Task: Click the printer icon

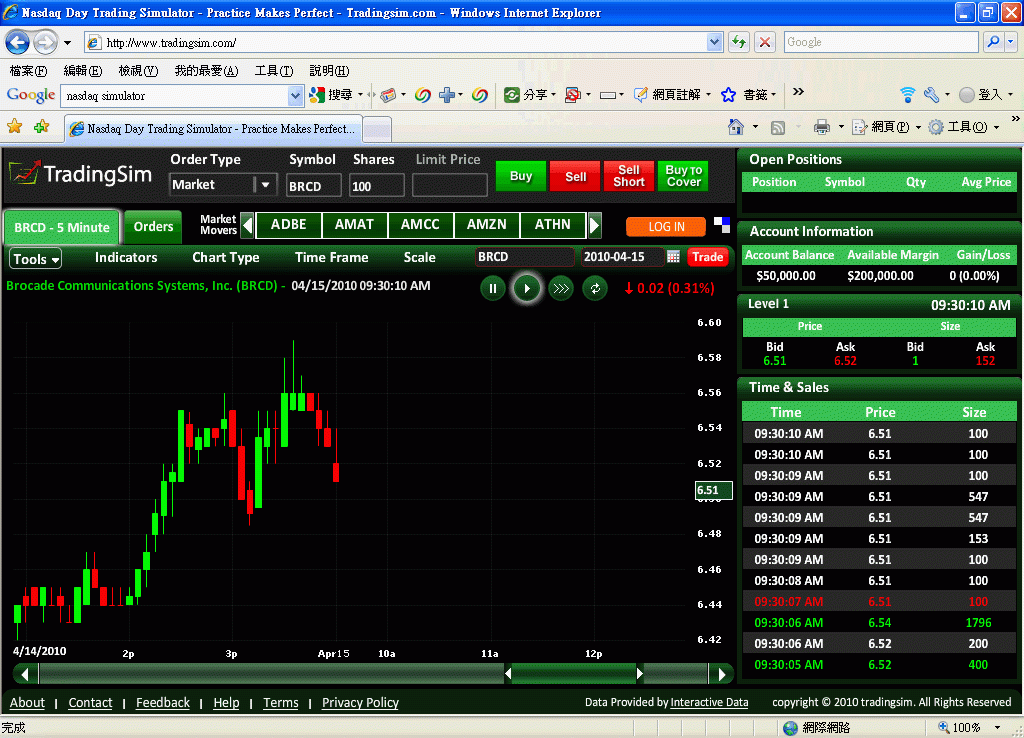Action: click(x=822, y=127)
